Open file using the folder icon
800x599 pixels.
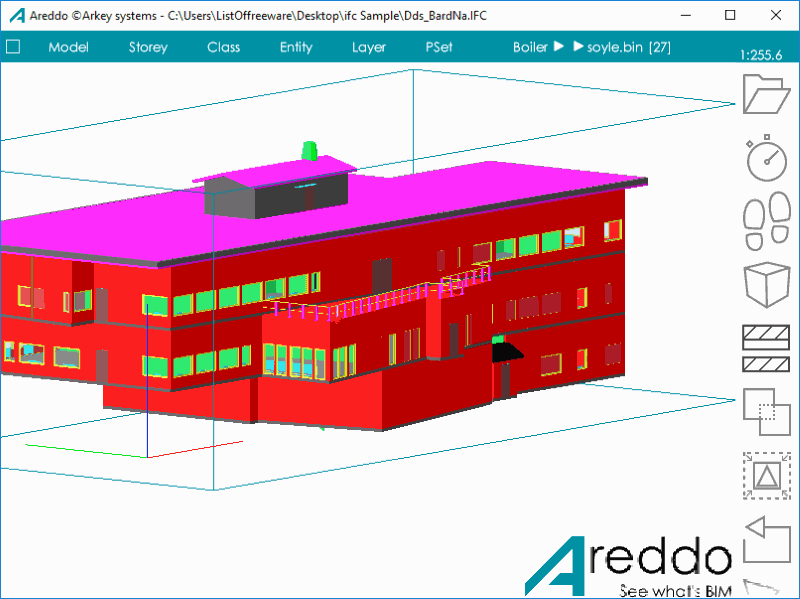point(766,94)
